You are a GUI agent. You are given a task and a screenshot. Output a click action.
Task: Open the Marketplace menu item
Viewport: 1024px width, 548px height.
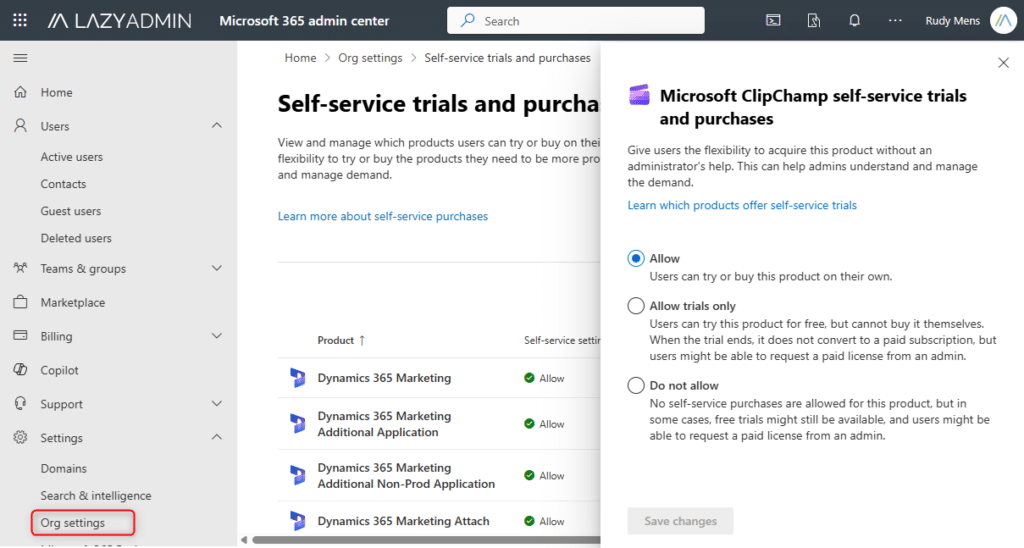[x=72, y=302]
